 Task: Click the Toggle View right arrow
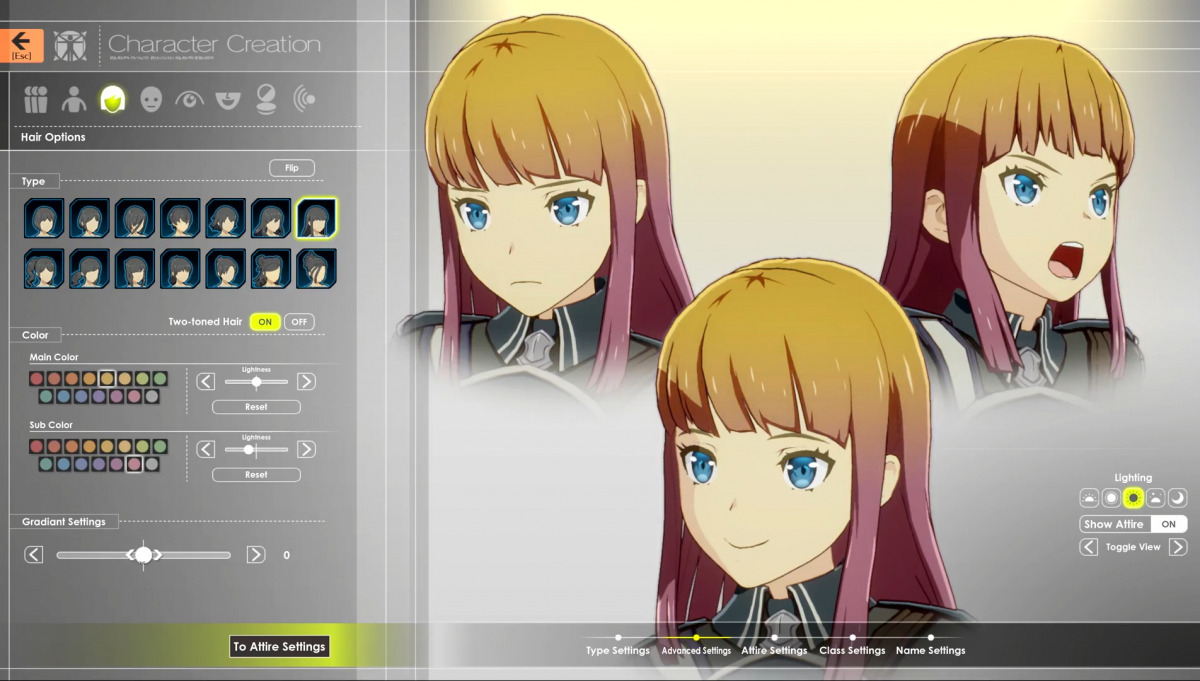(x=1177, y=547)
